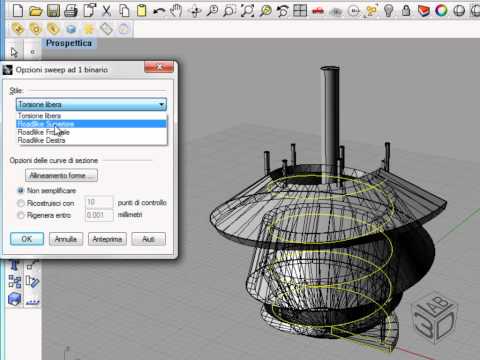Undo with the curved arrow icon
This screenshot has width=480, height=360.
click(x=159, y=11)
